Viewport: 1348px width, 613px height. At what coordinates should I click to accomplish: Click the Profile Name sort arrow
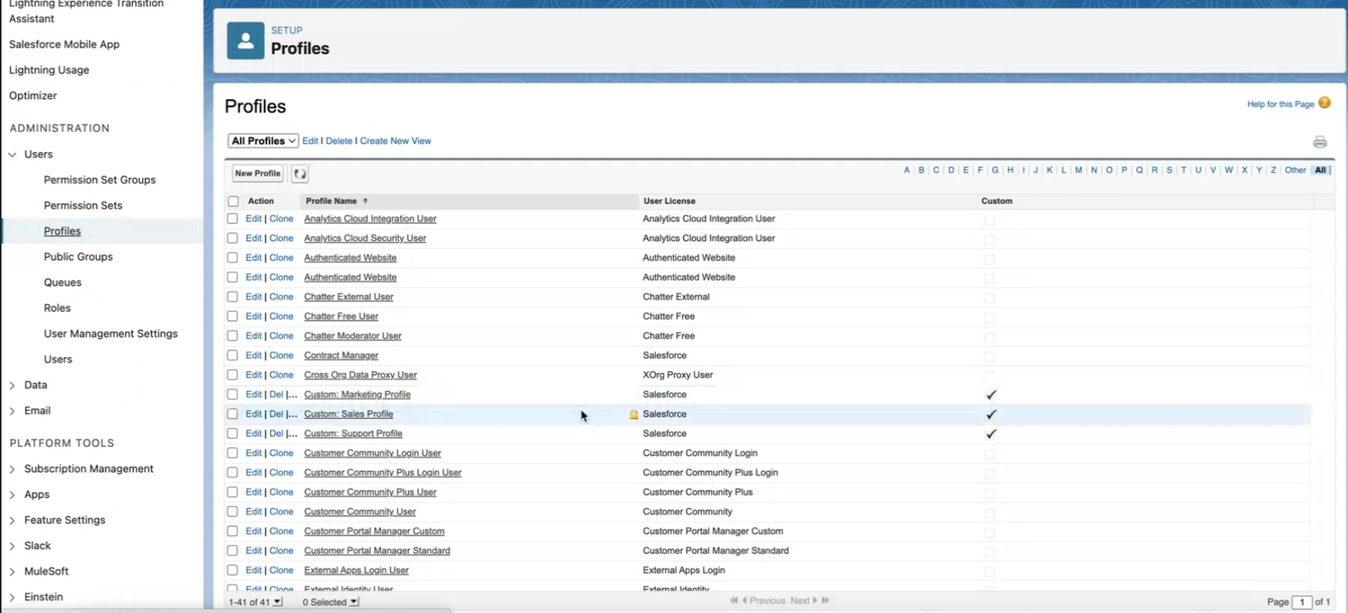[365, 201]
